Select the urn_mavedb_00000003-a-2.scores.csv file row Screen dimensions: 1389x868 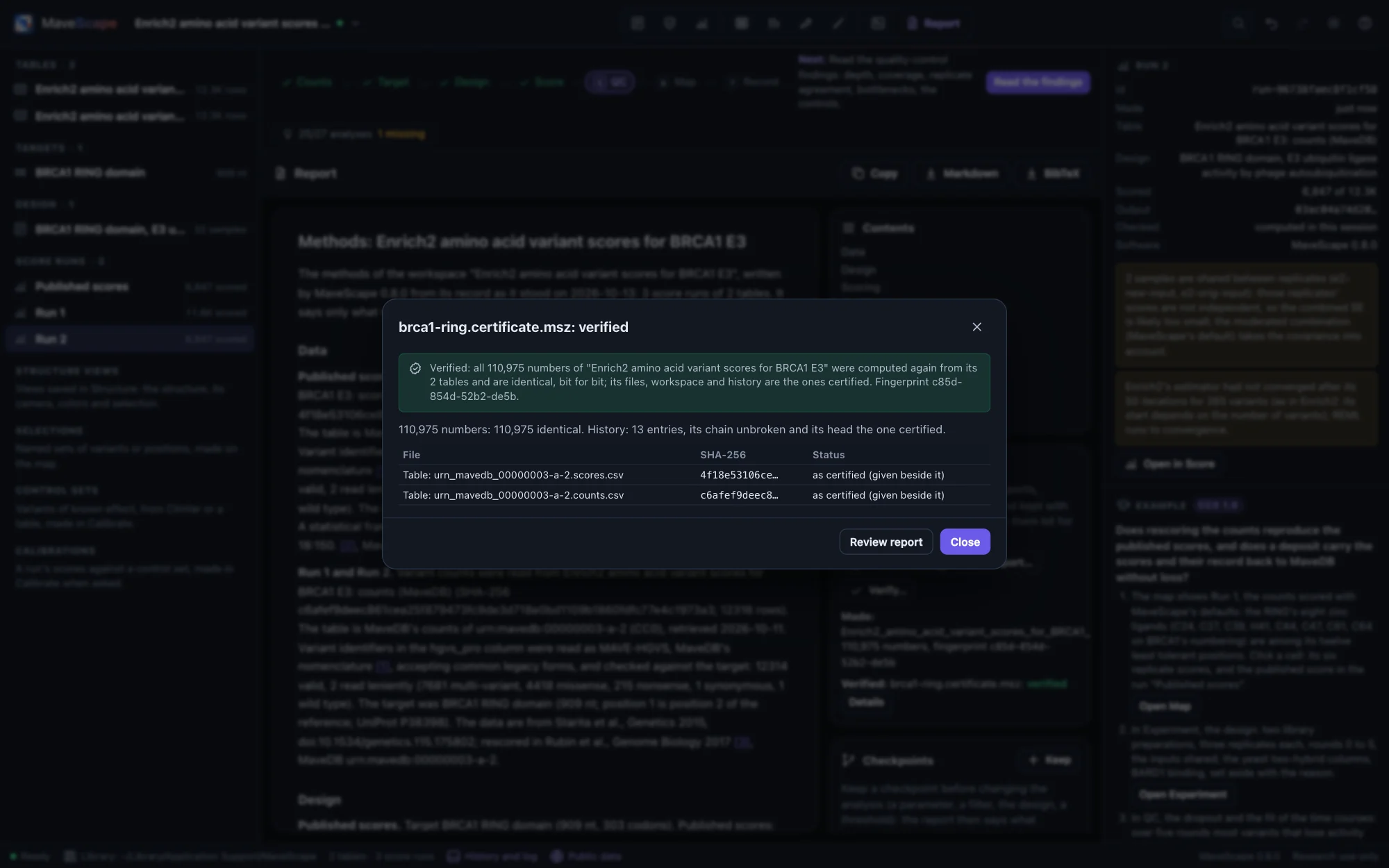click(x=694, y=475)
